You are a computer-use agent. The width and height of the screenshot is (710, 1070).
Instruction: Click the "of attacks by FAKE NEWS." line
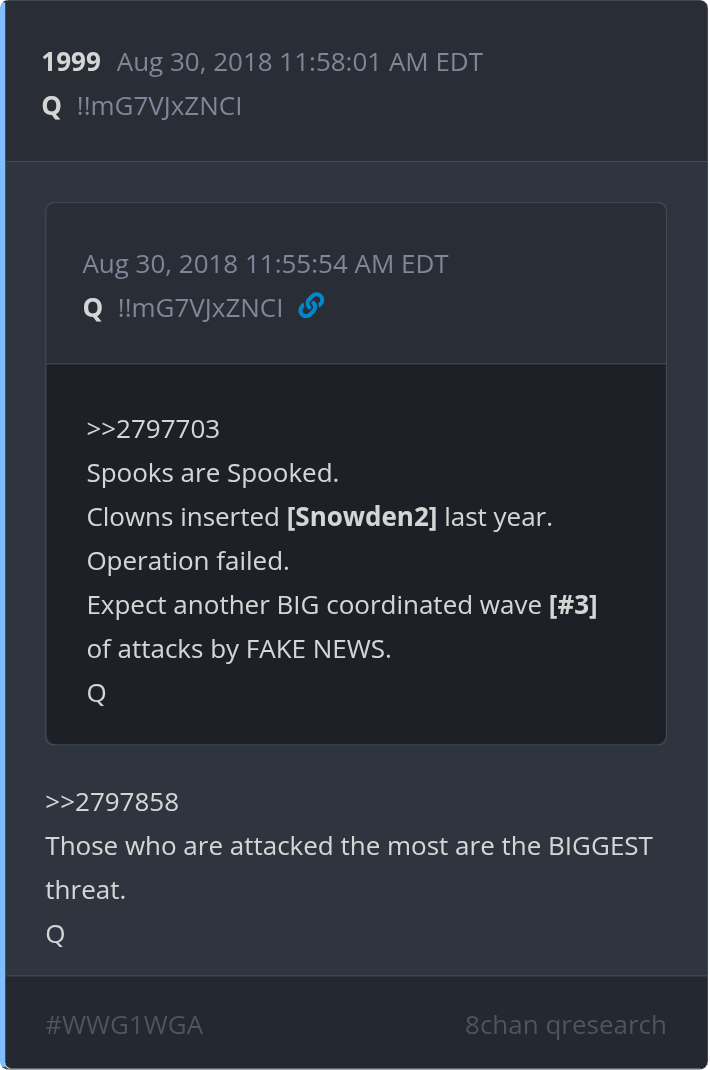coord(239,649)
